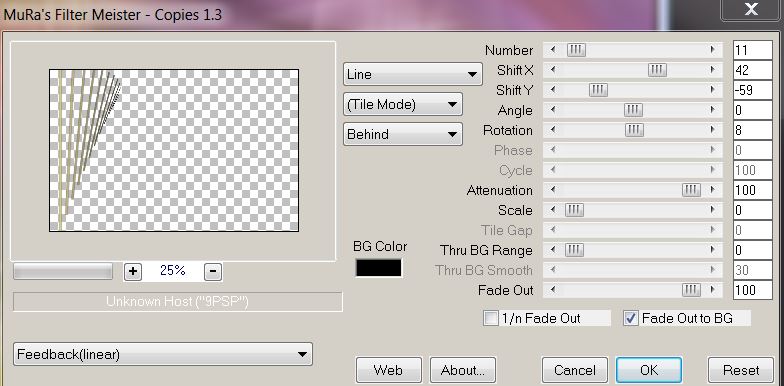Image resolution: width=784 pixels, height=386 pixels.
Task: Click left arrow of Attenuation slider
Action: [x=553, y=190]
